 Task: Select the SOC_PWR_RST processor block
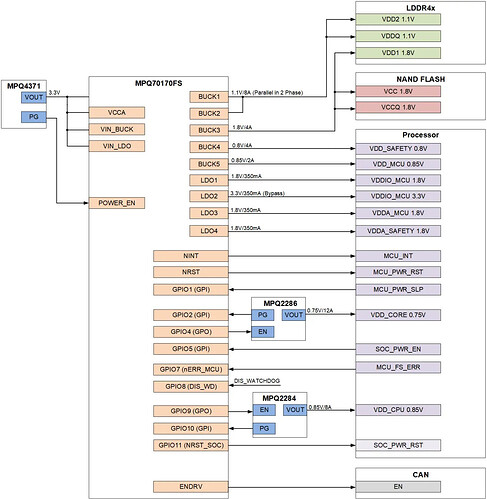click(x=398, y=445)
